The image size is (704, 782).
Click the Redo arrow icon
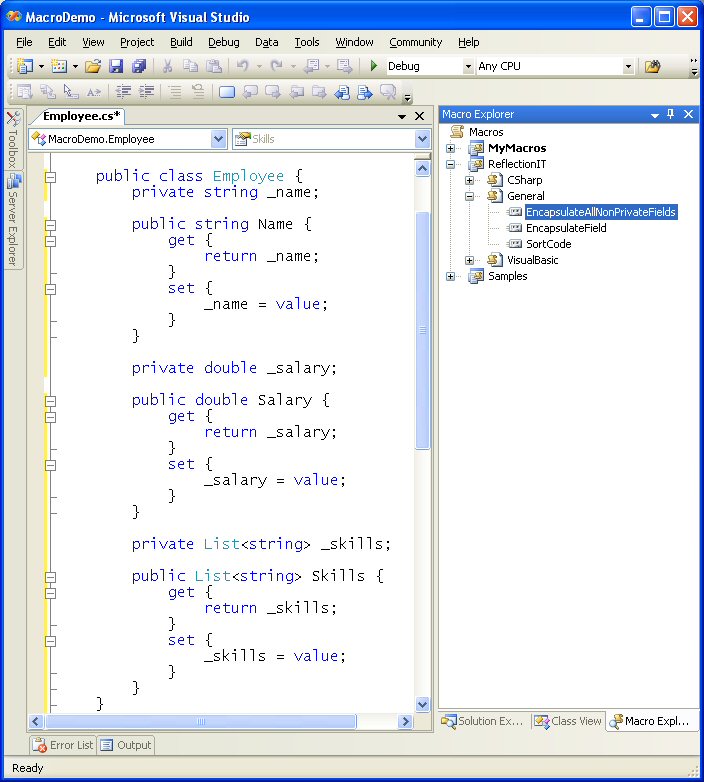click(277, 66)
